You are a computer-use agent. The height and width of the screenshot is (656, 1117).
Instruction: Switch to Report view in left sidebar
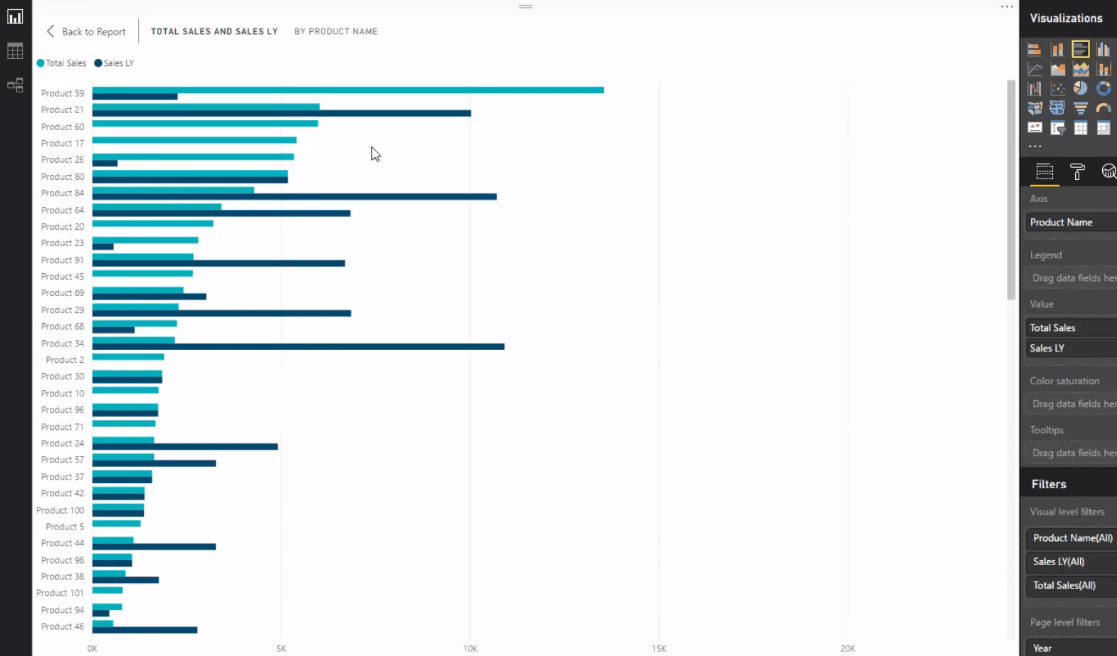[15, 17]
